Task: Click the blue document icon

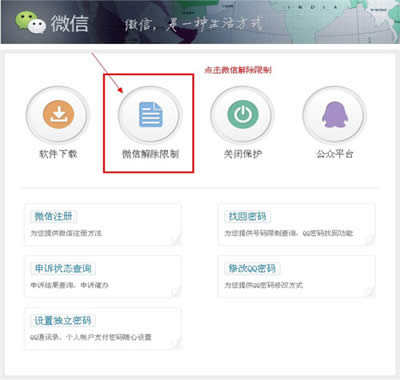Action: [150, 115]
